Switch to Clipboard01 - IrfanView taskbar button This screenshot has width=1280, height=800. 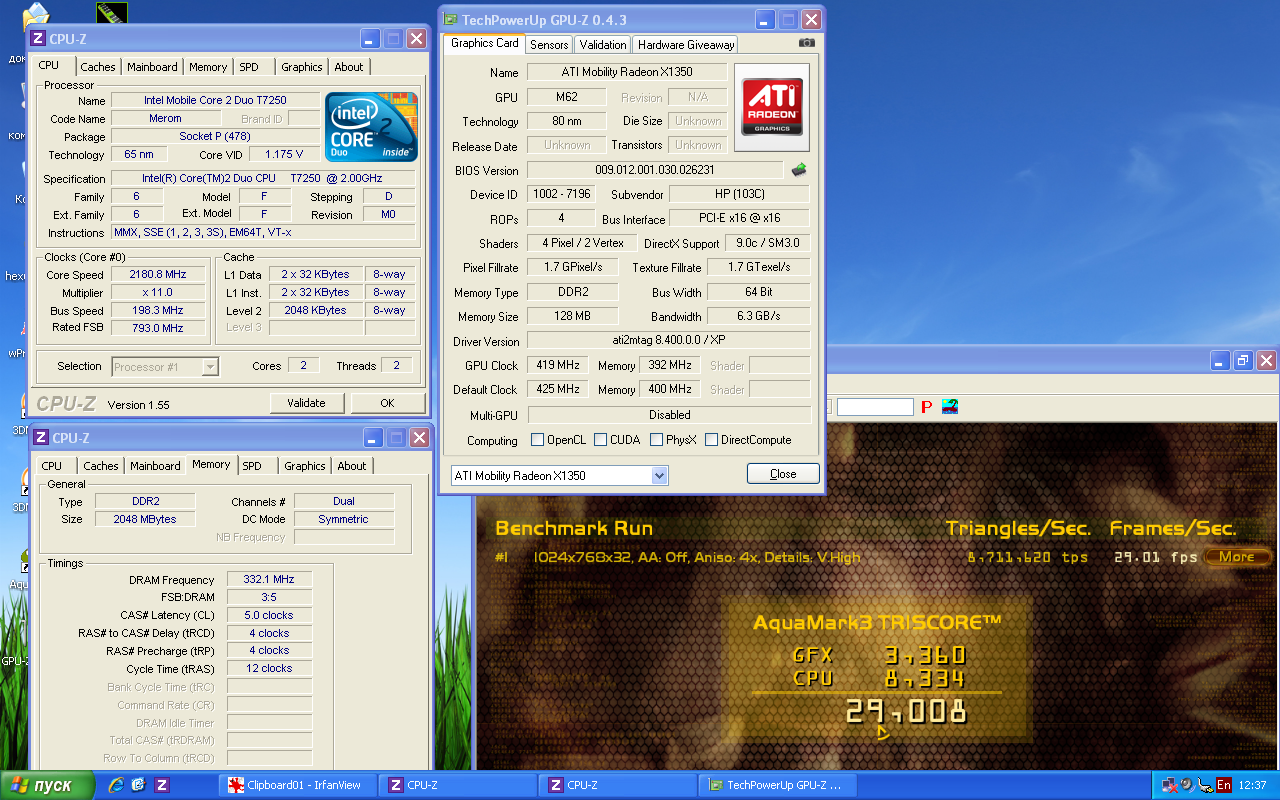[298, 785]
